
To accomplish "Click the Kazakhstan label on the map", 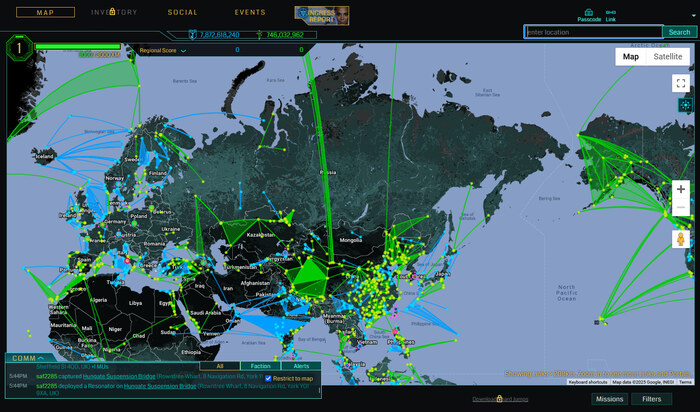I will point(260,235).
